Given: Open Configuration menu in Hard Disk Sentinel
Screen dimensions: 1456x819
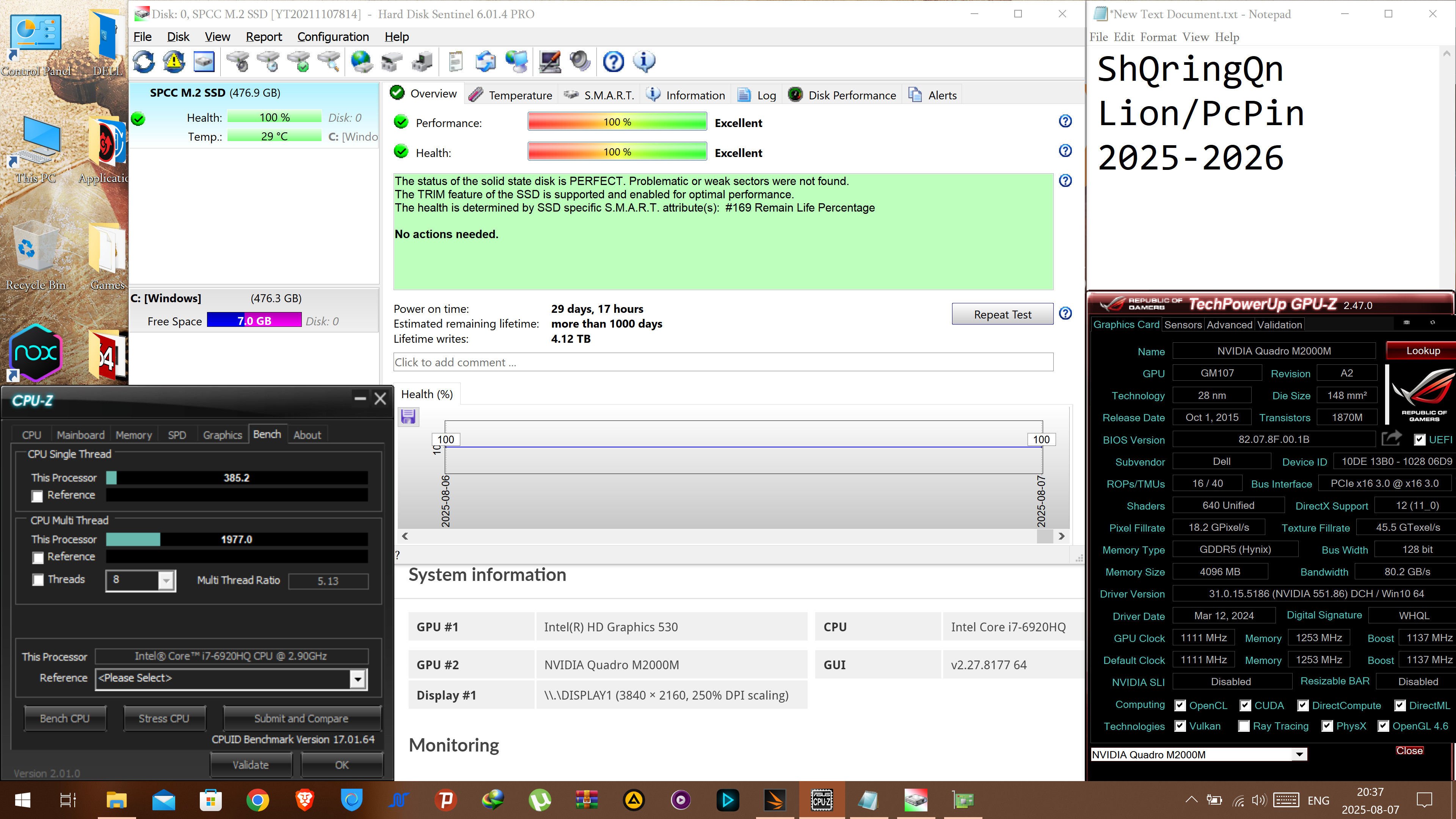Looking at the screenshot, I should coord(333,37).
